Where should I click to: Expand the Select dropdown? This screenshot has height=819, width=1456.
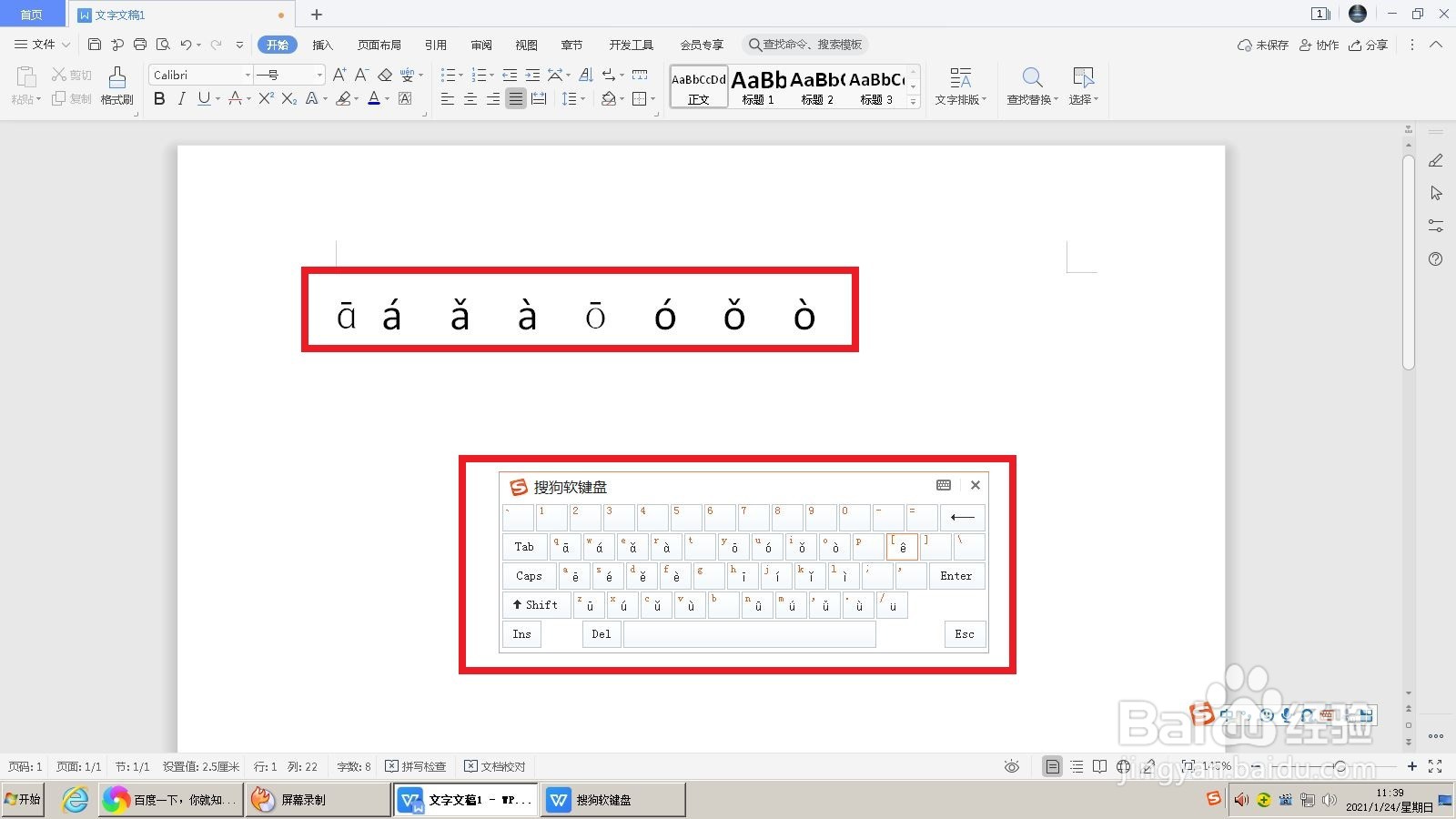click(1083, 99)
